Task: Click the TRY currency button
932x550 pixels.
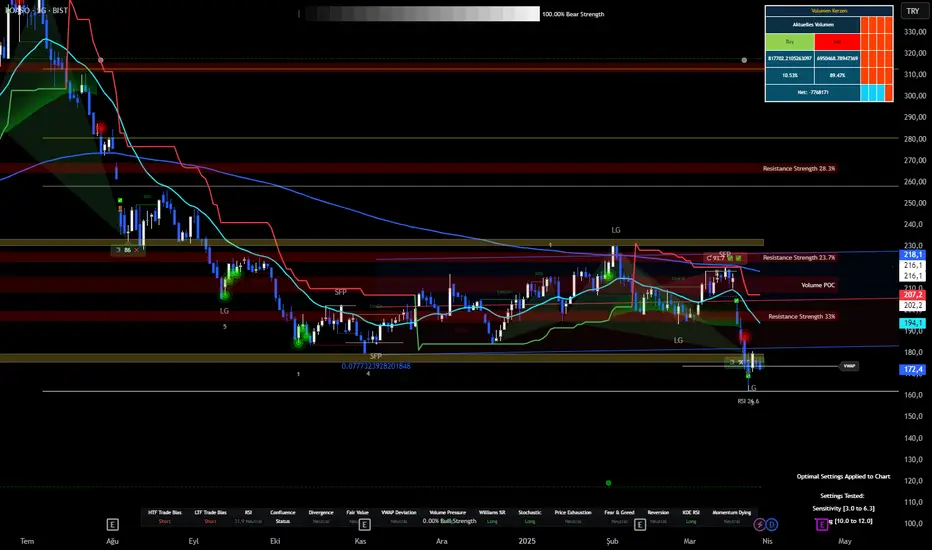Action: coord(911,11)
